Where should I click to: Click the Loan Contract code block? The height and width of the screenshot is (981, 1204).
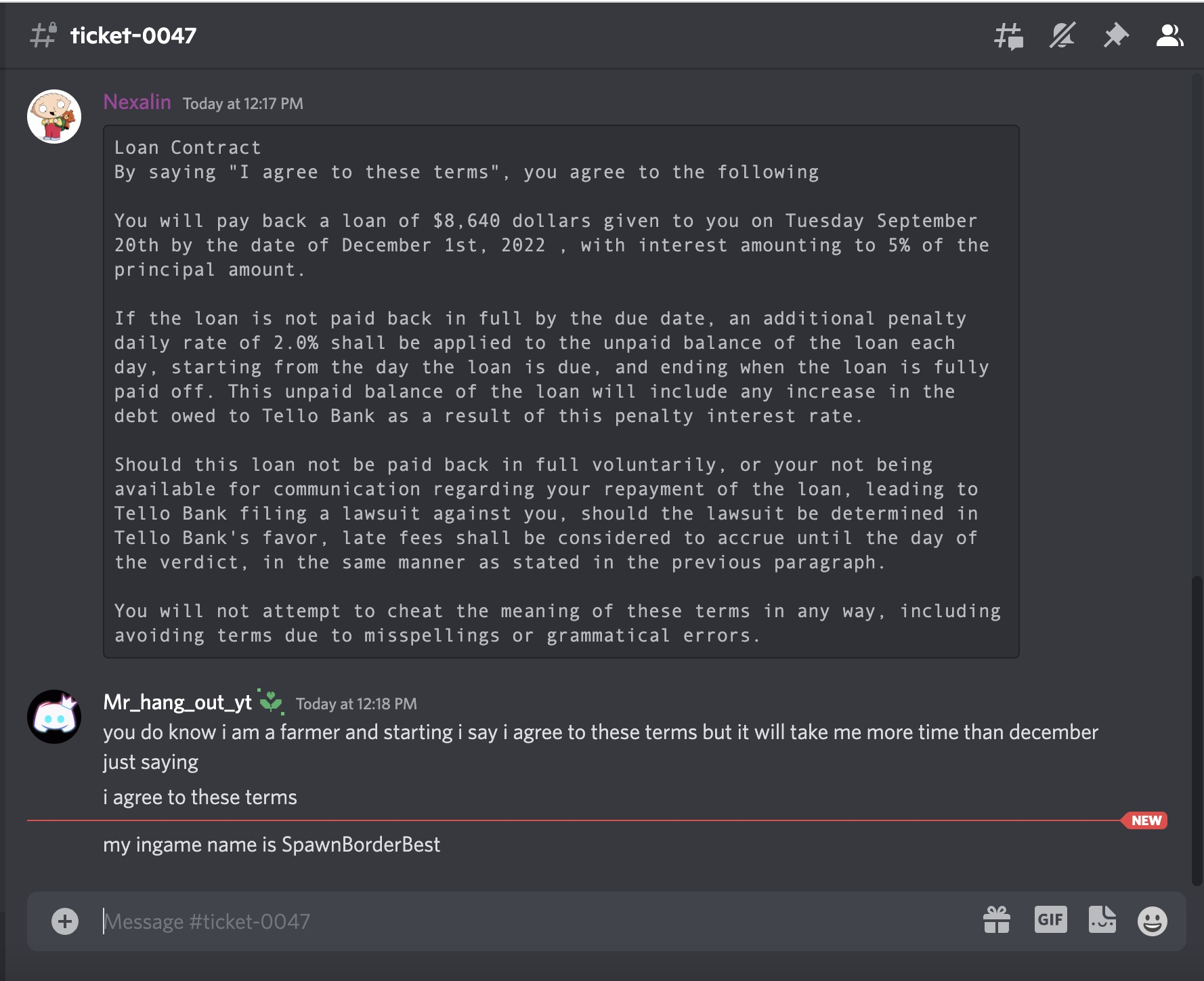coord(561,392)
